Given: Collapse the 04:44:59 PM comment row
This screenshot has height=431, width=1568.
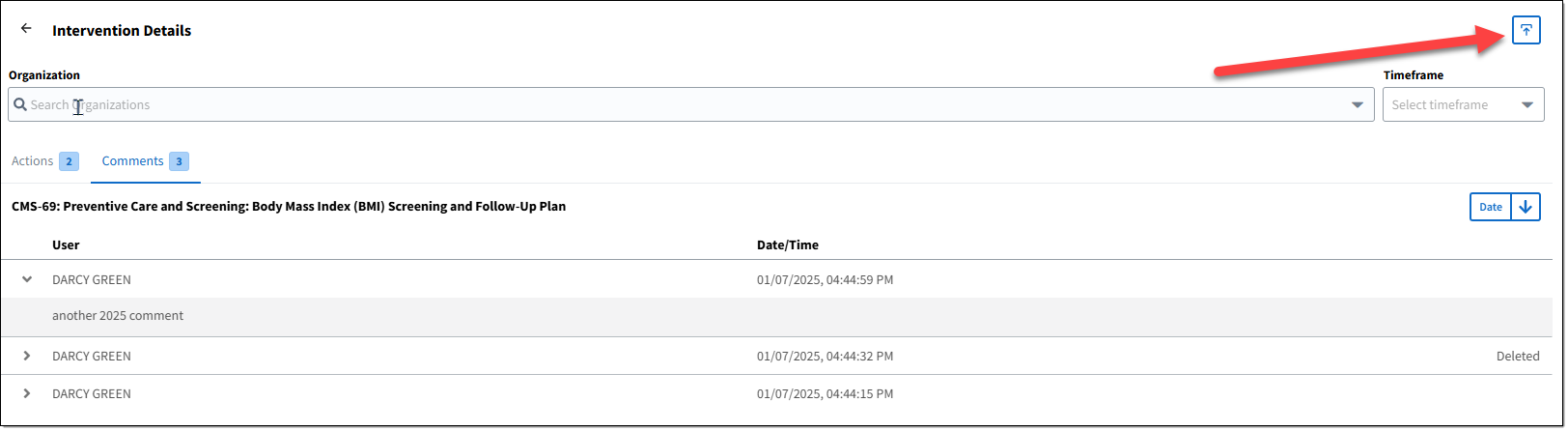Looking at the screenshot, I should point(27,279).
